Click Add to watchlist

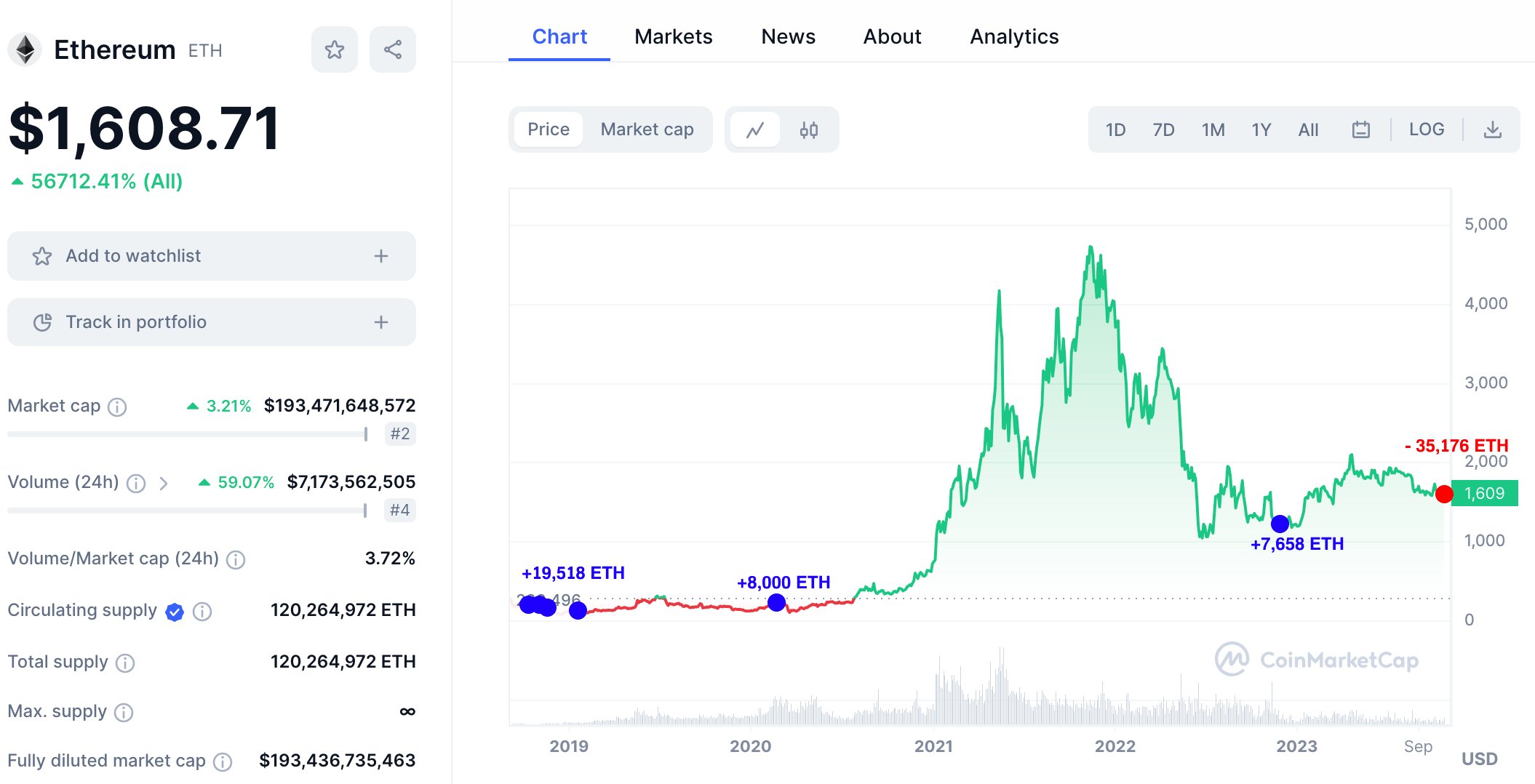click(211, 255)
